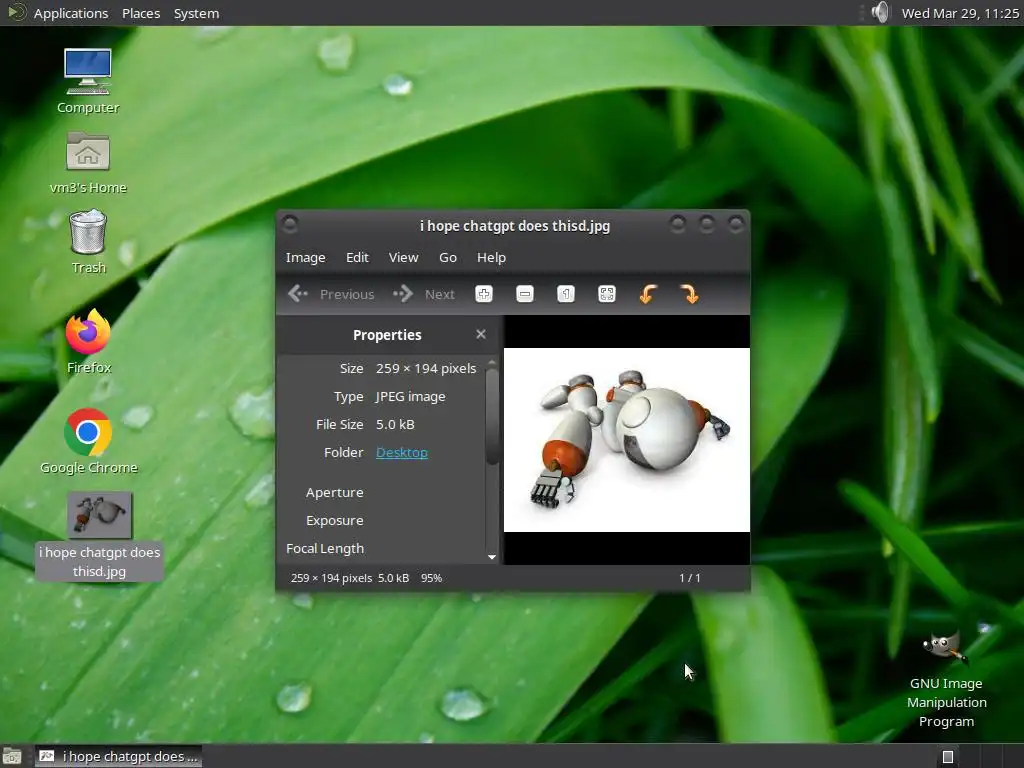Click the scroll-up arrow in Properties panel
Image resolution: width=1024 pixels, height=768 pixels.
tap(492, 361)
